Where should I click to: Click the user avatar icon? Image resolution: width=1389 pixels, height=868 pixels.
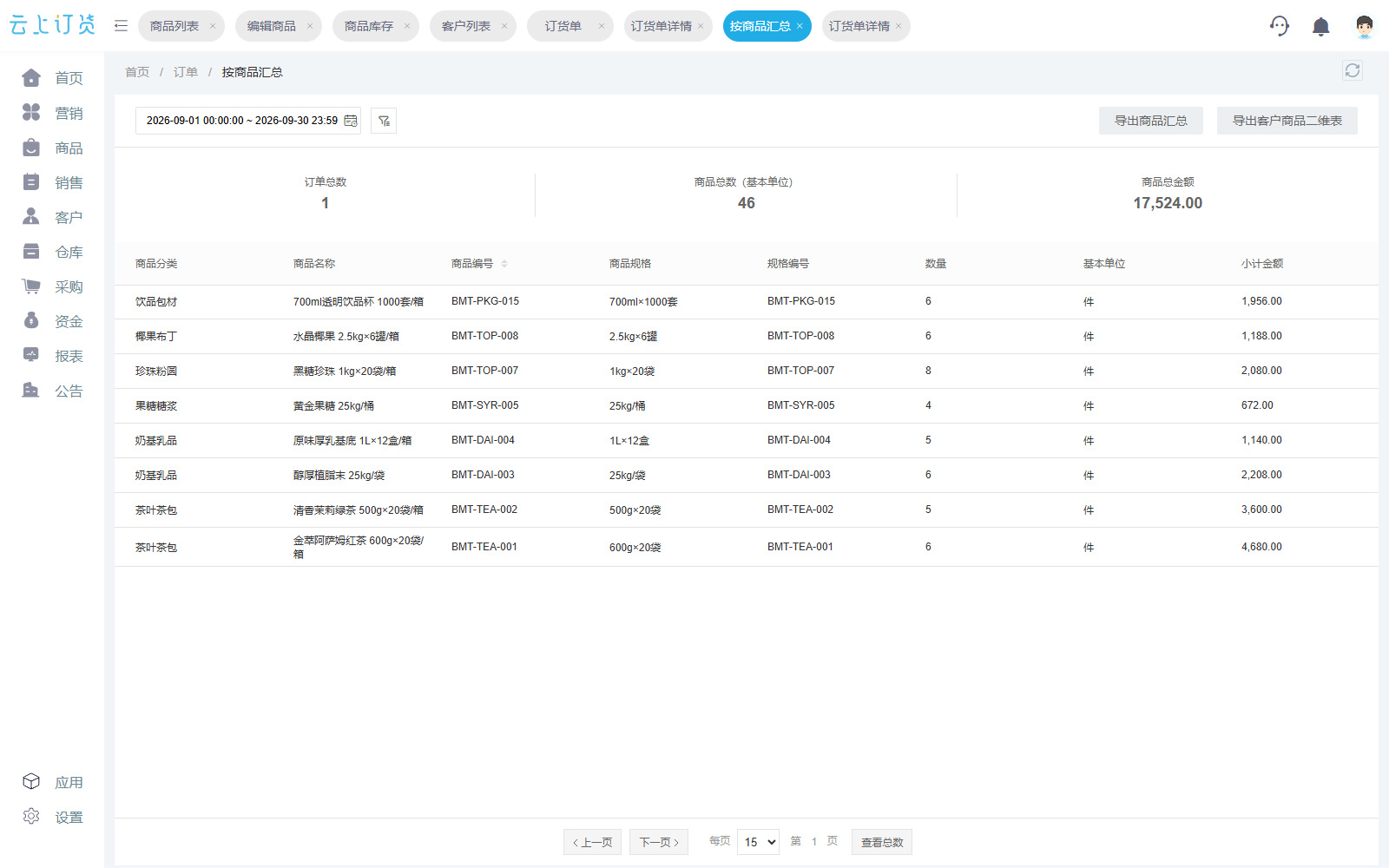(1364, 27)
